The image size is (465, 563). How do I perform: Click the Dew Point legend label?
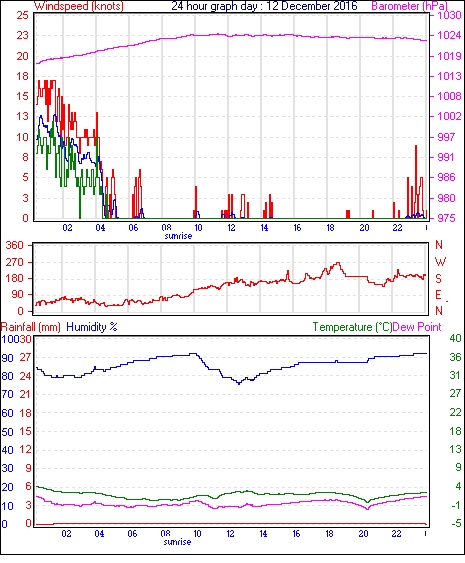(417, 327)
